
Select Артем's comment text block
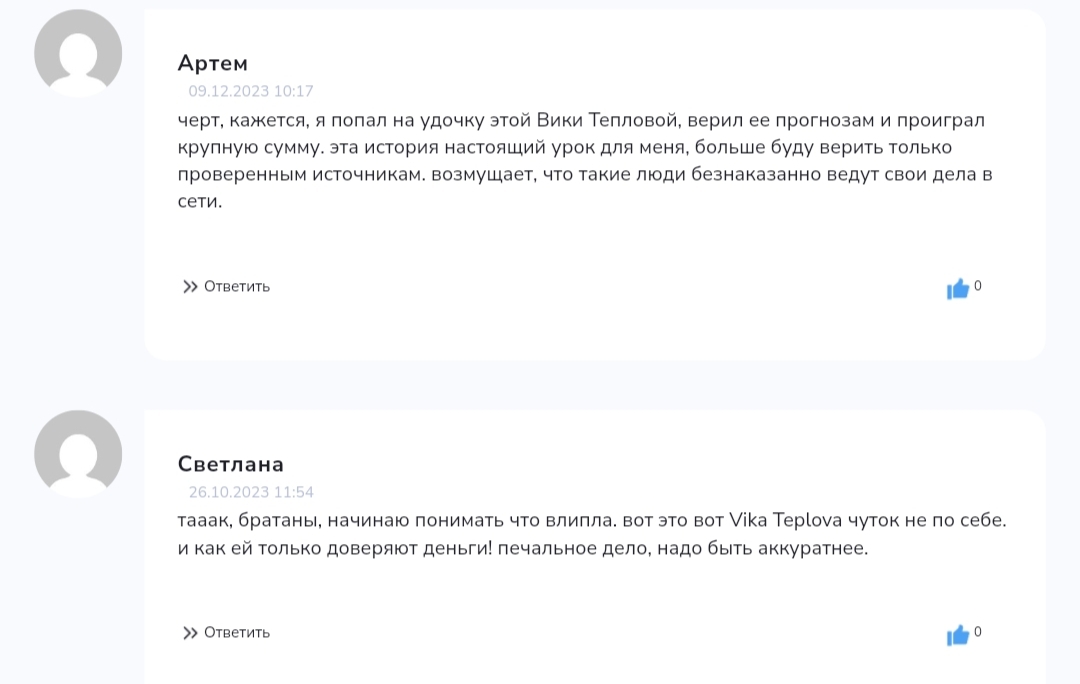[x=580, y=160]
